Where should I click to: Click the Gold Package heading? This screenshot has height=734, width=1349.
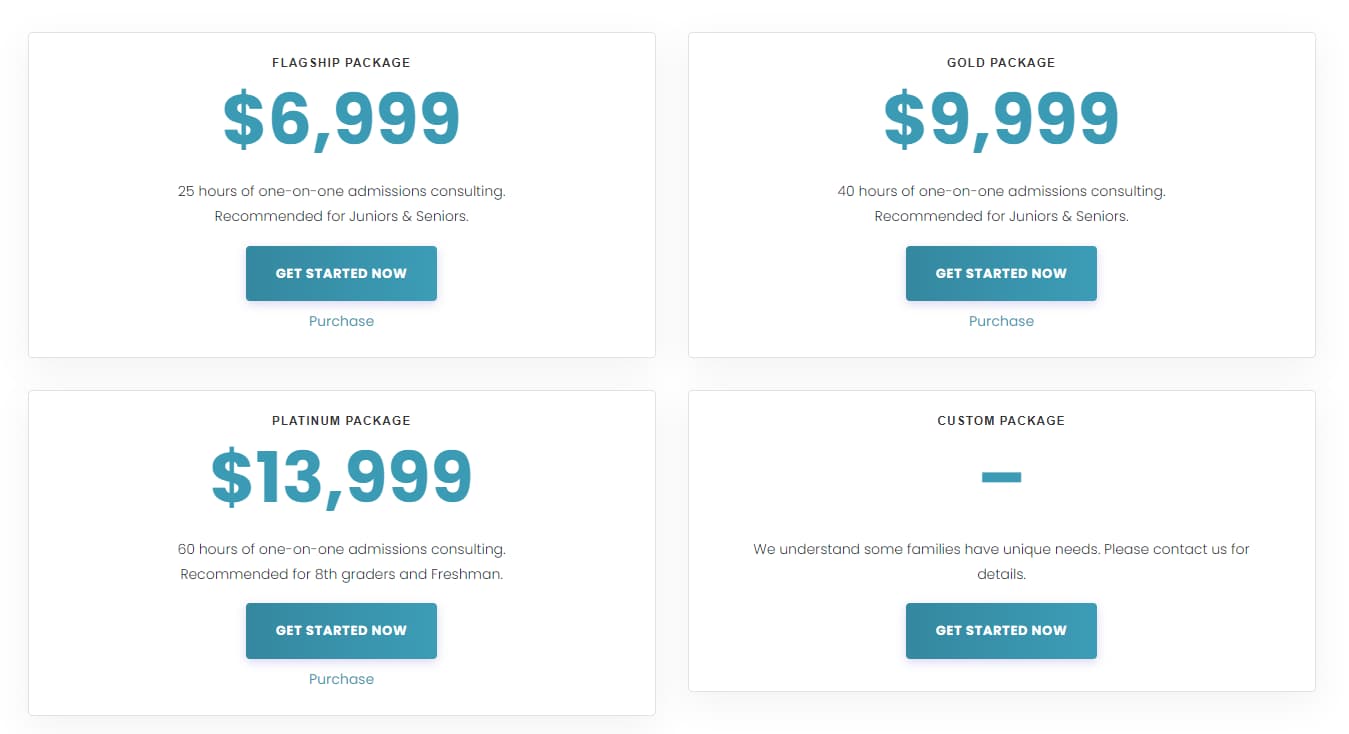[1001, 62]
